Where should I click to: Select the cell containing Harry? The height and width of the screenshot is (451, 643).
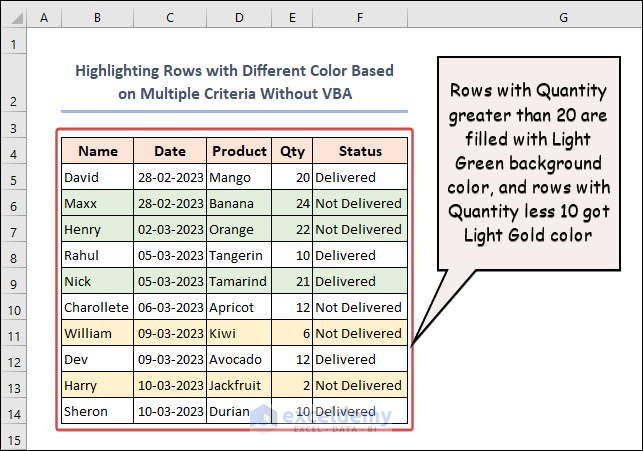click(x=98, y=385)
